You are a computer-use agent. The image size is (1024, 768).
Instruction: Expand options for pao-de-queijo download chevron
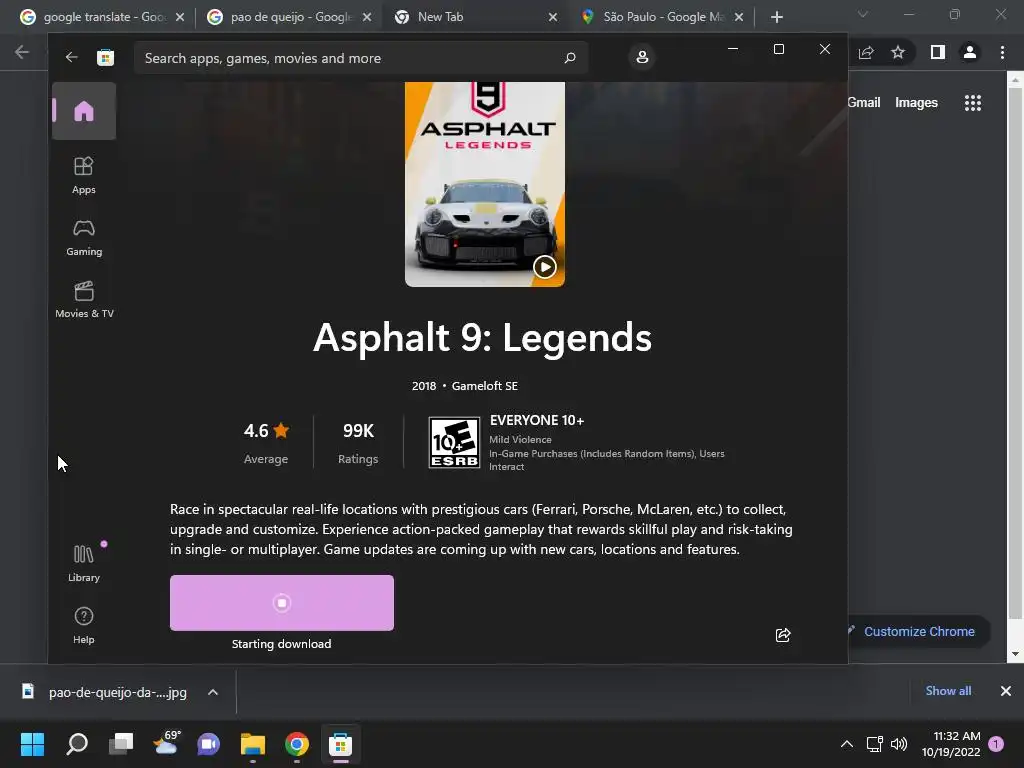[x=213, y=692]
